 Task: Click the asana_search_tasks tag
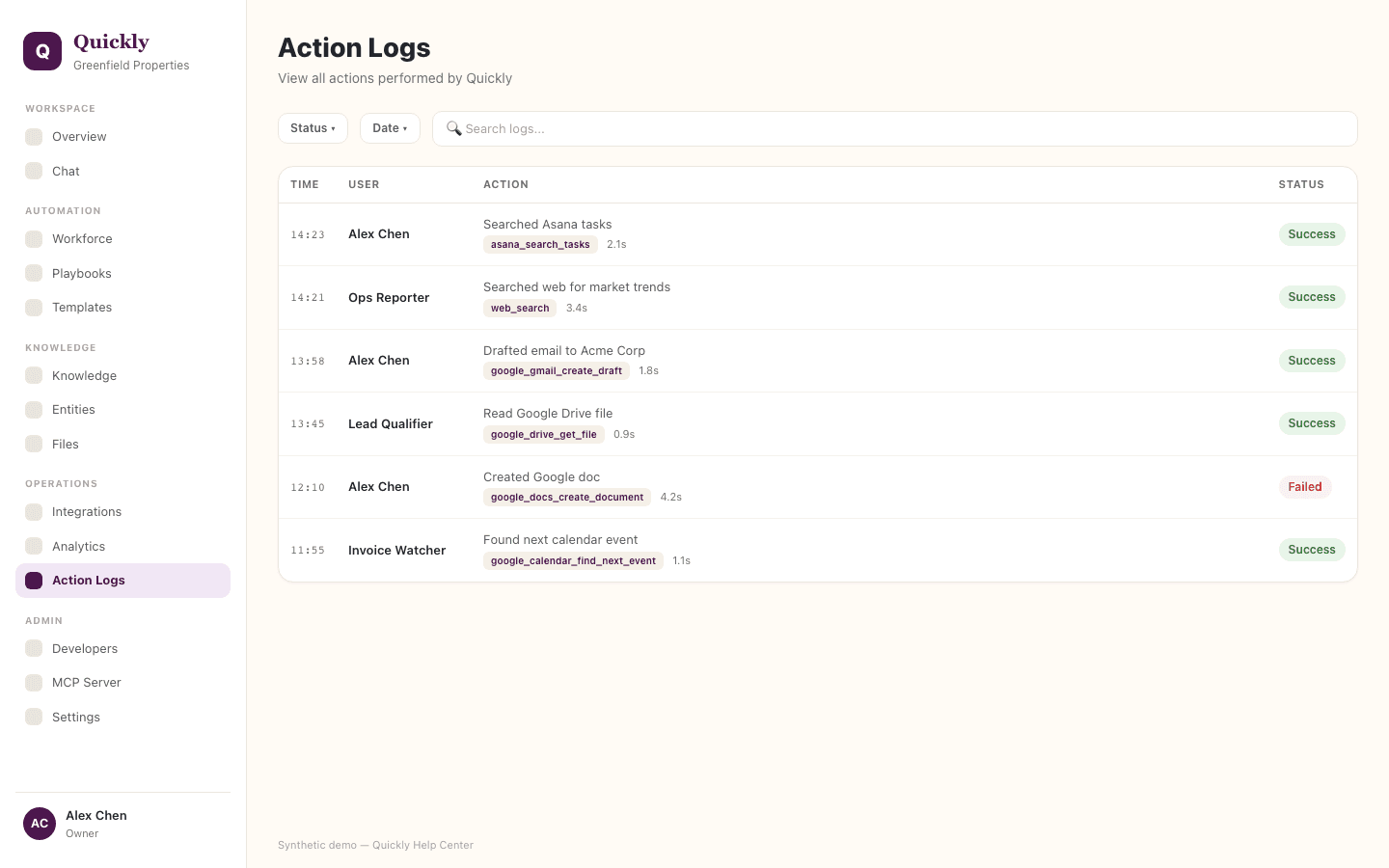(540, 245)
